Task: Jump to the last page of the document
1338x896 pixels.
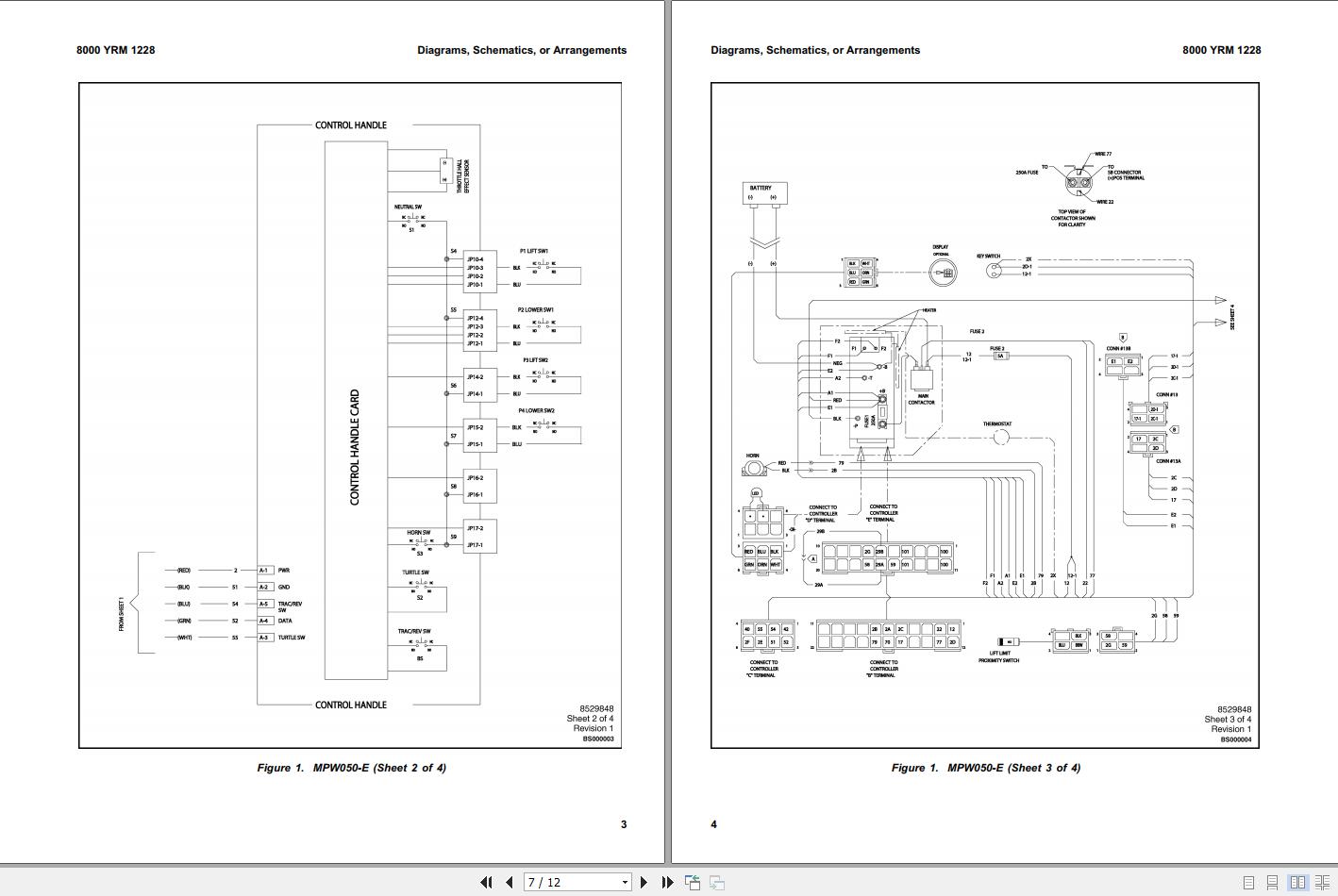Action: point(667,882)
